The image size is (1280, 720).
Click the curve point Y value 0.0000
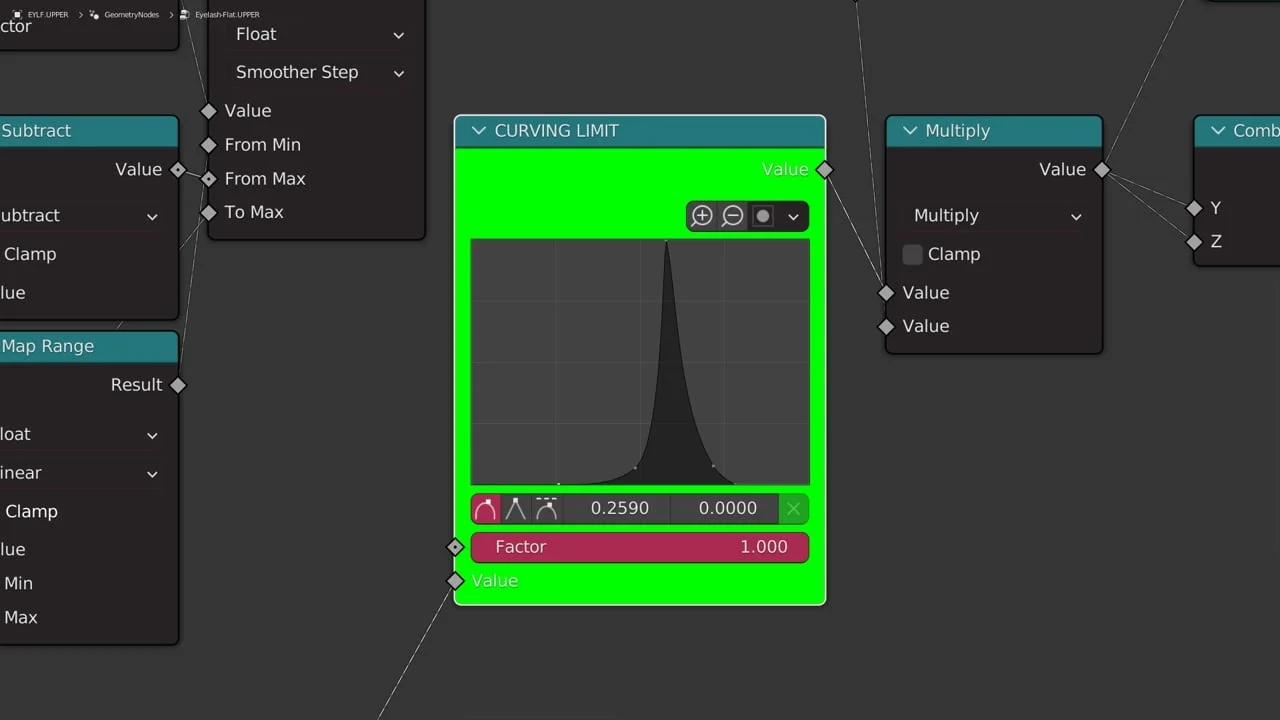pyautogui.click(x=727, y=509)
